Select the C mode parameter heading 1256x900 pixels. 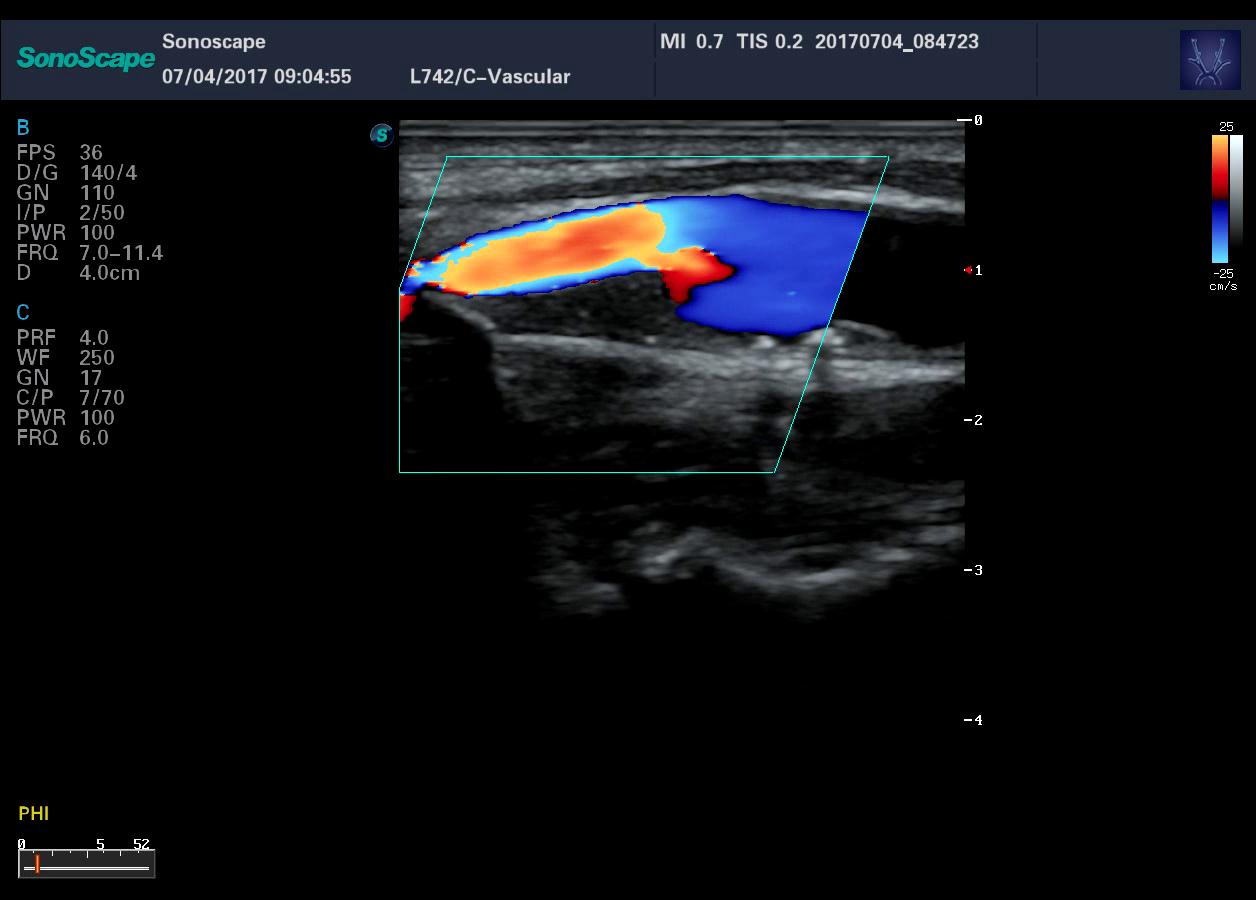point(23,313)
